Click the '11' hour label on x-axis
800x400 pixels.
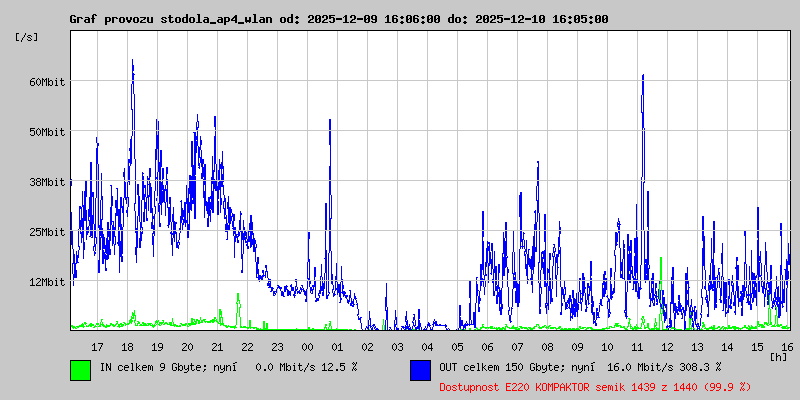pyautogui.click(x=637, y=347)
